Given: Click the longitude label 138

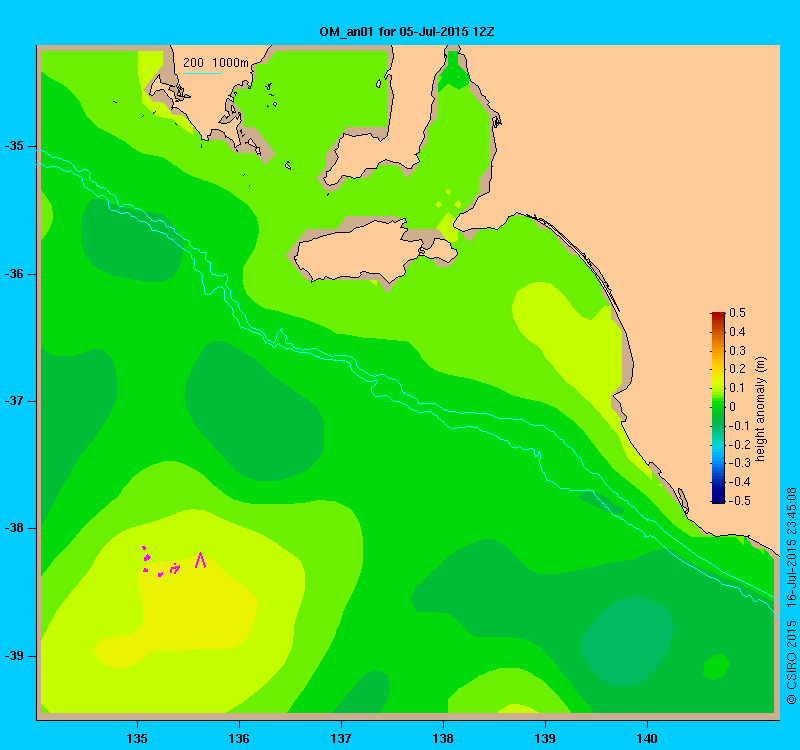Looking at the screenshot, I should point(443,738).
